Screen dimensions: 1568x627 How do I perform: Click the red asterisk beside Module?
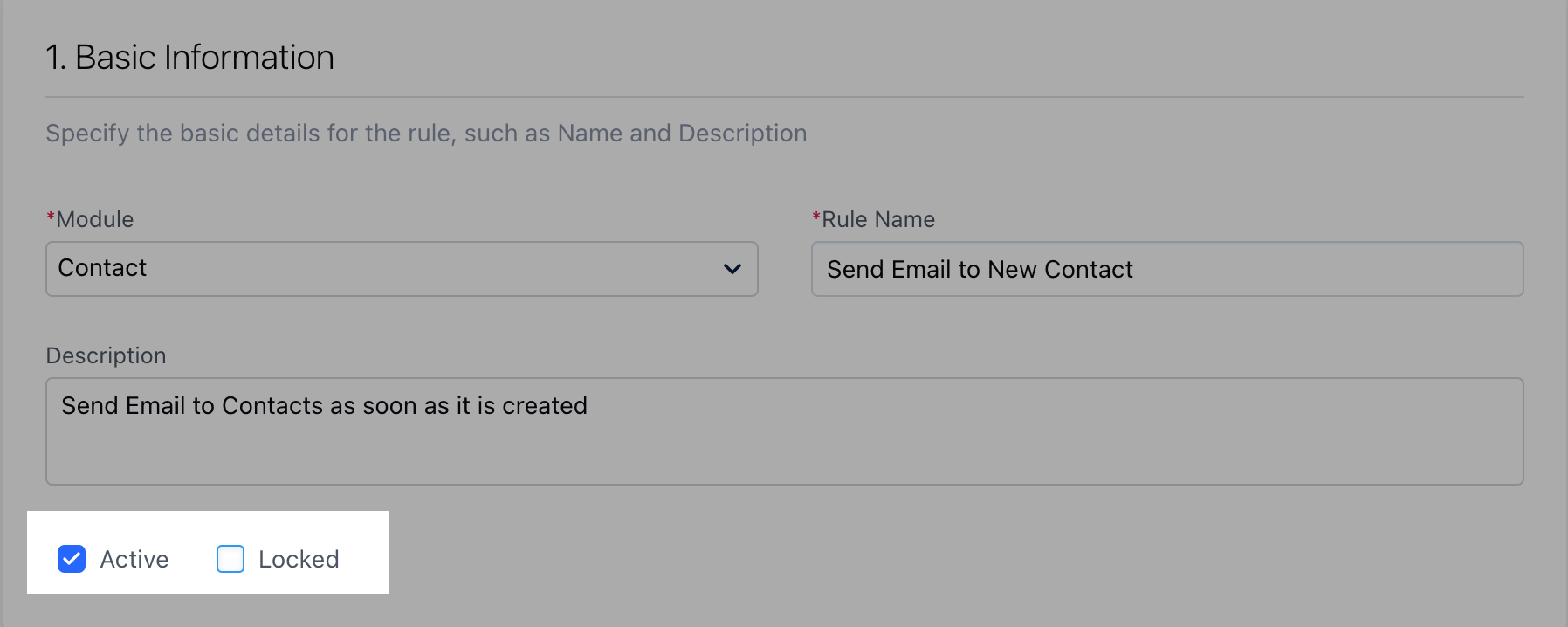click(51, 216)
